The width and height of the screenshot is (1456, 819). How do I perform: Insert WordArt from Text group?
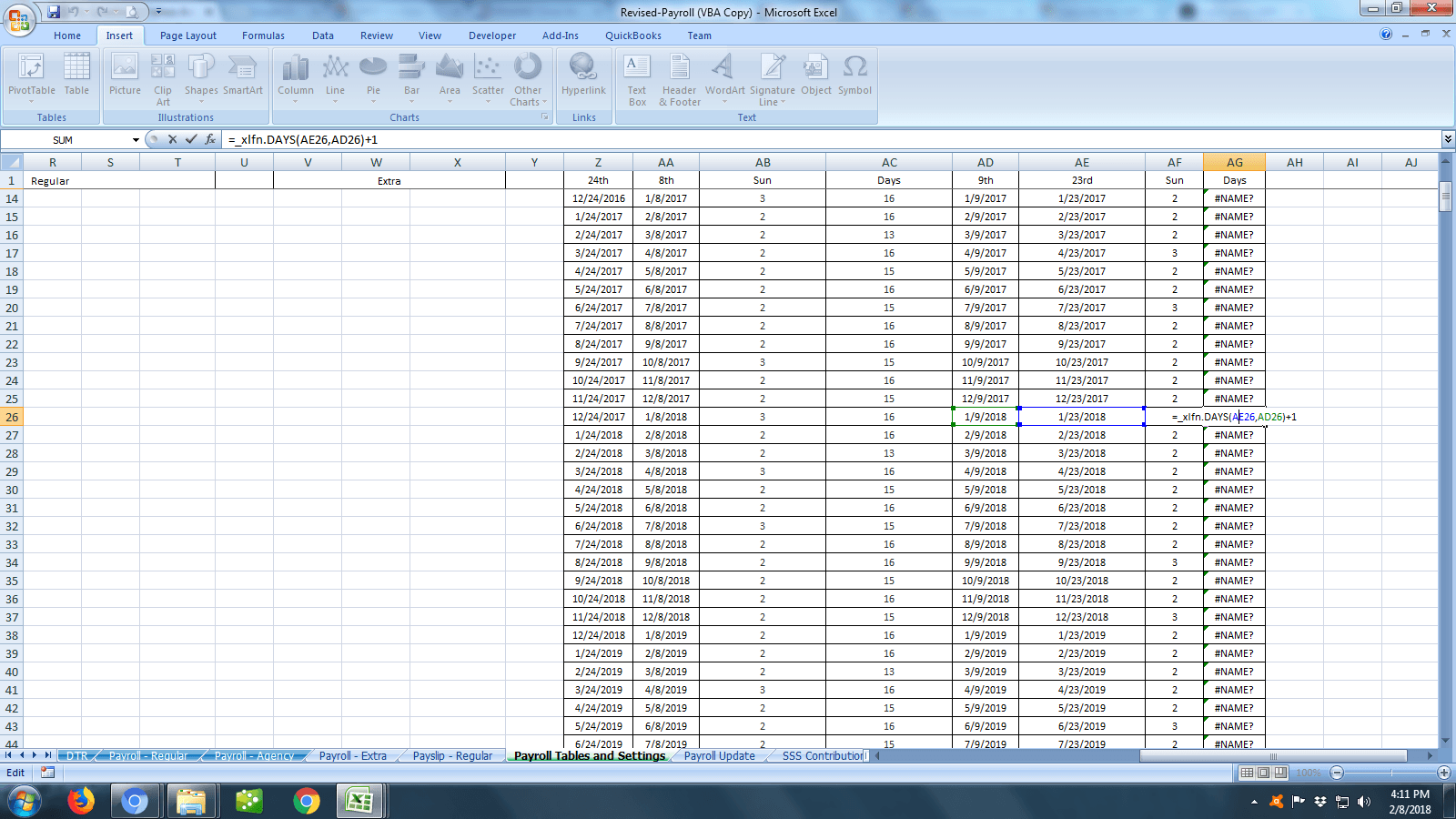point(724,75)
